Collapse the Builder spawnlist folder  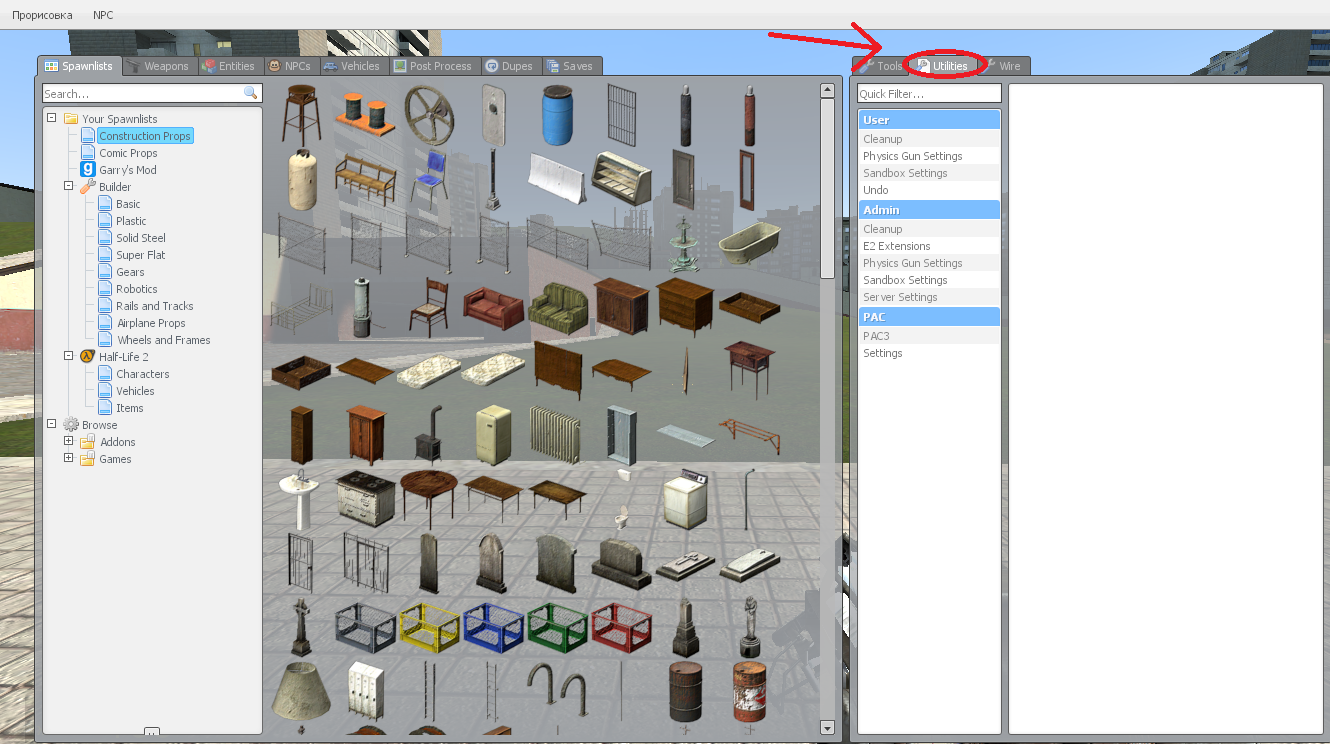point(69,186)
